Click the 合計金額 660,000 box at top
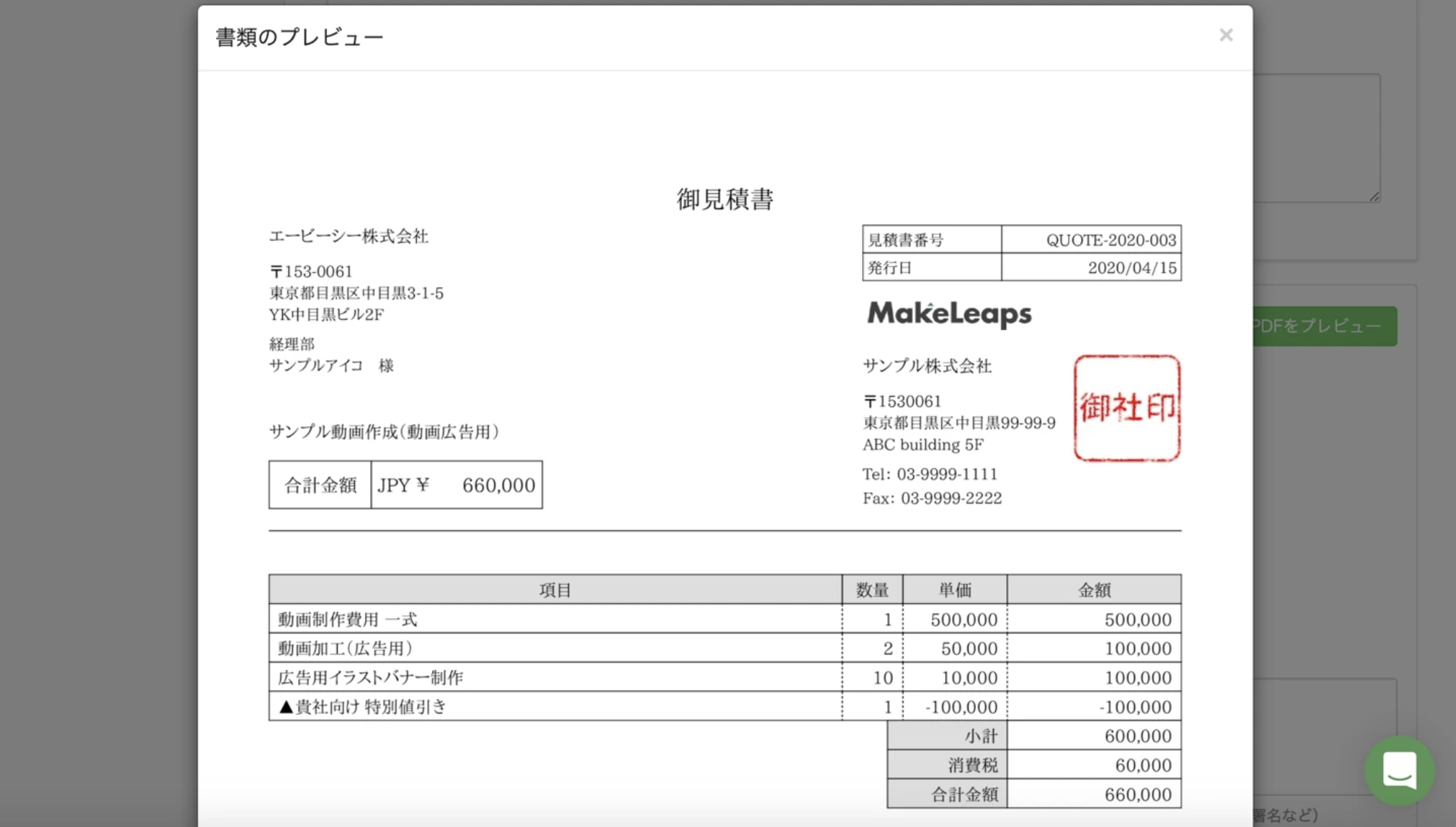Screen dimensions: 1456x827 pos(405,485)
